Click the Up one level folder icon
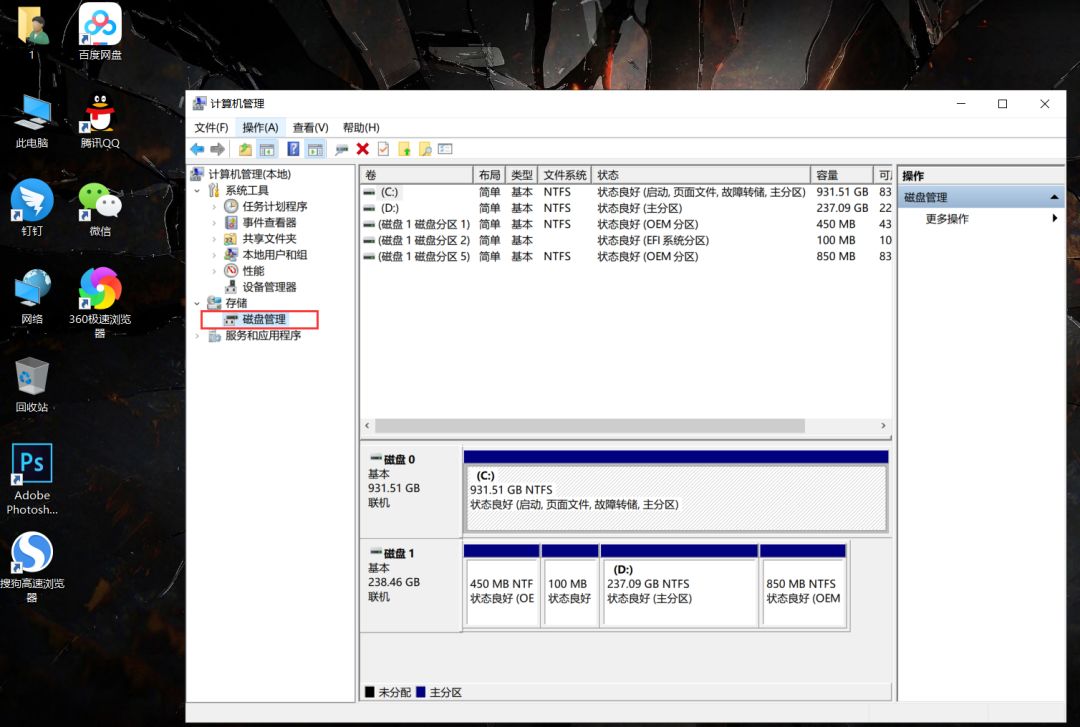This screenshot has height=727, width=1080. pos(245,149)
